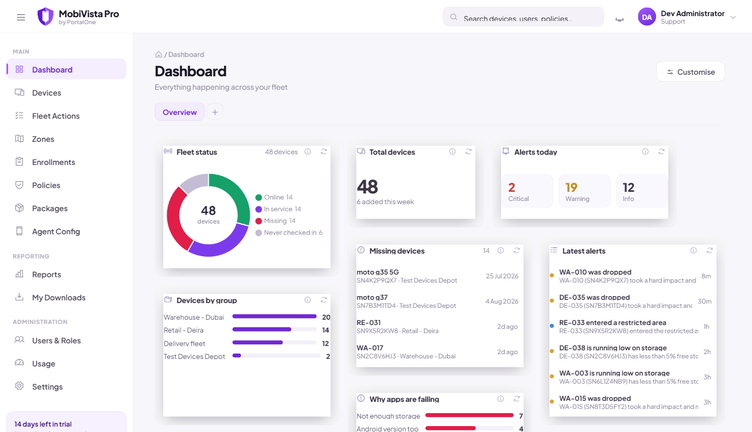Screen dimensions: 752x432
Task: Open Fleet Actions page
Action: (67, 116)
